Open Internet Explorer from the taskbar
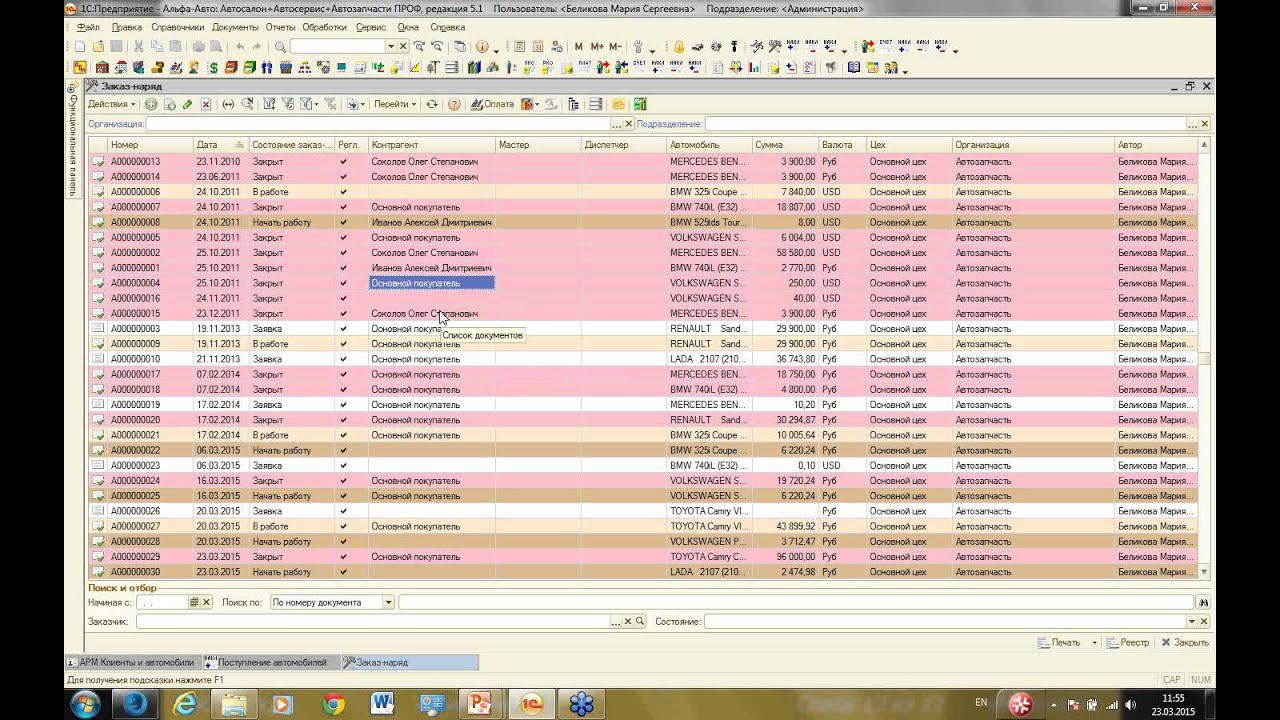Viewport: 1280px width, 720px height. pyautogui.click(x=185, y=704)
